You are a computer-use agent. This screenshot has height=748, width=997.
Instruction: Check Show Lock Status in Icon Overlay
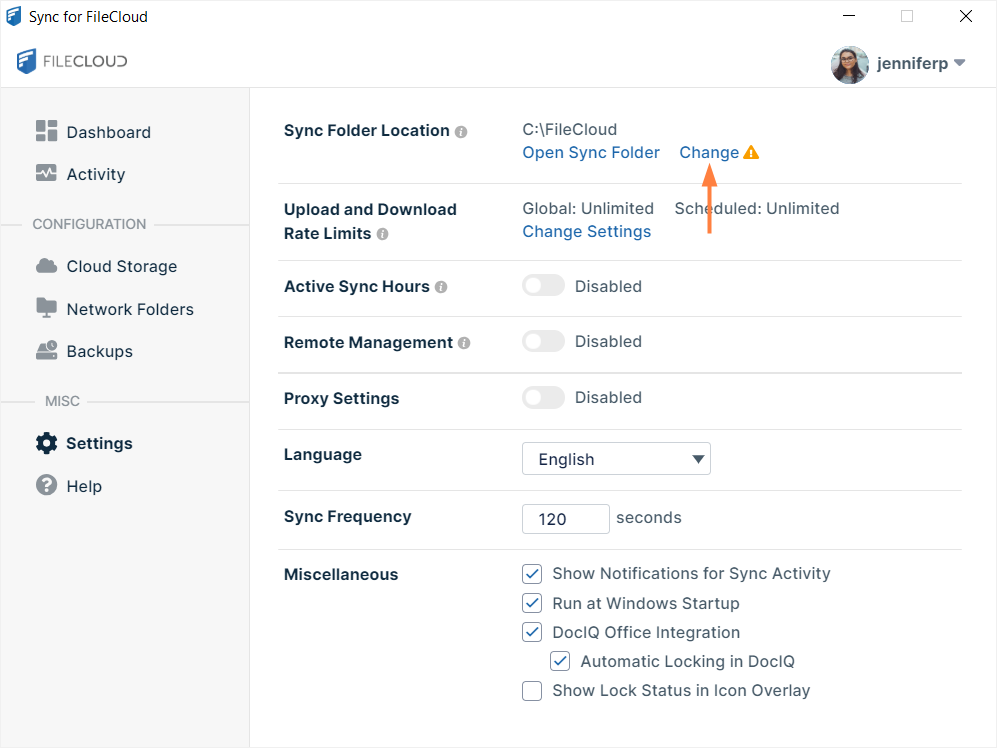click(532, 691)
